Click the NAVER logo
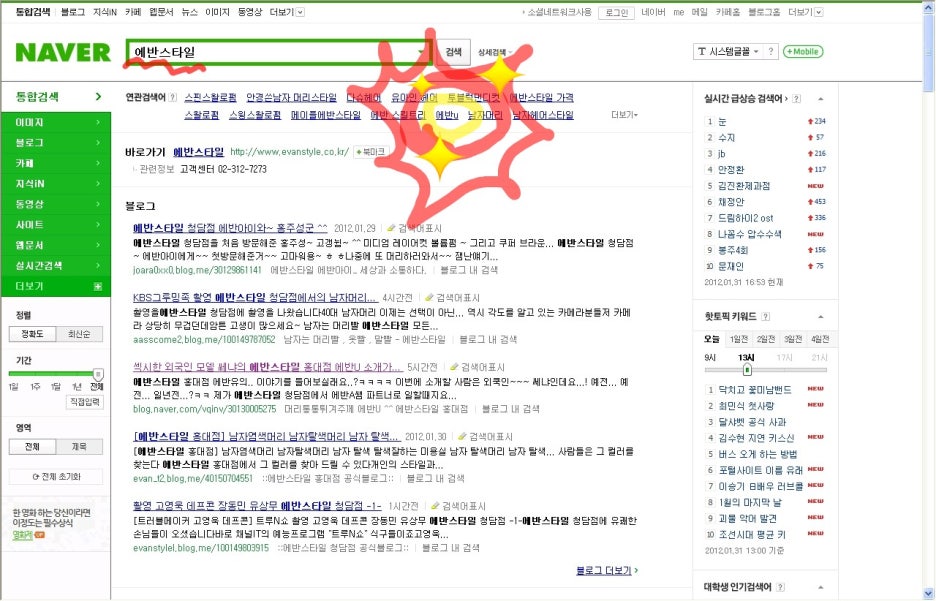 pyautogui.click(x=63, y=53)
